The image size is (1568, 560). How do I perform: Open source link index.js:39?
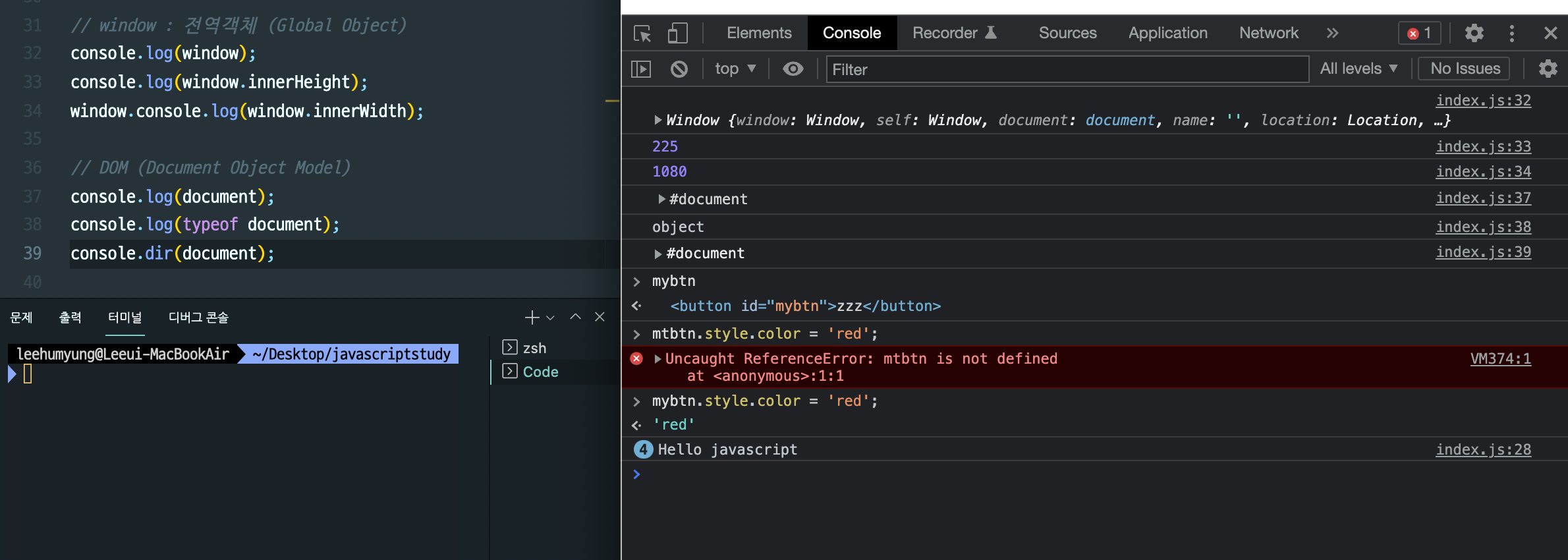tap(1483, 252)
